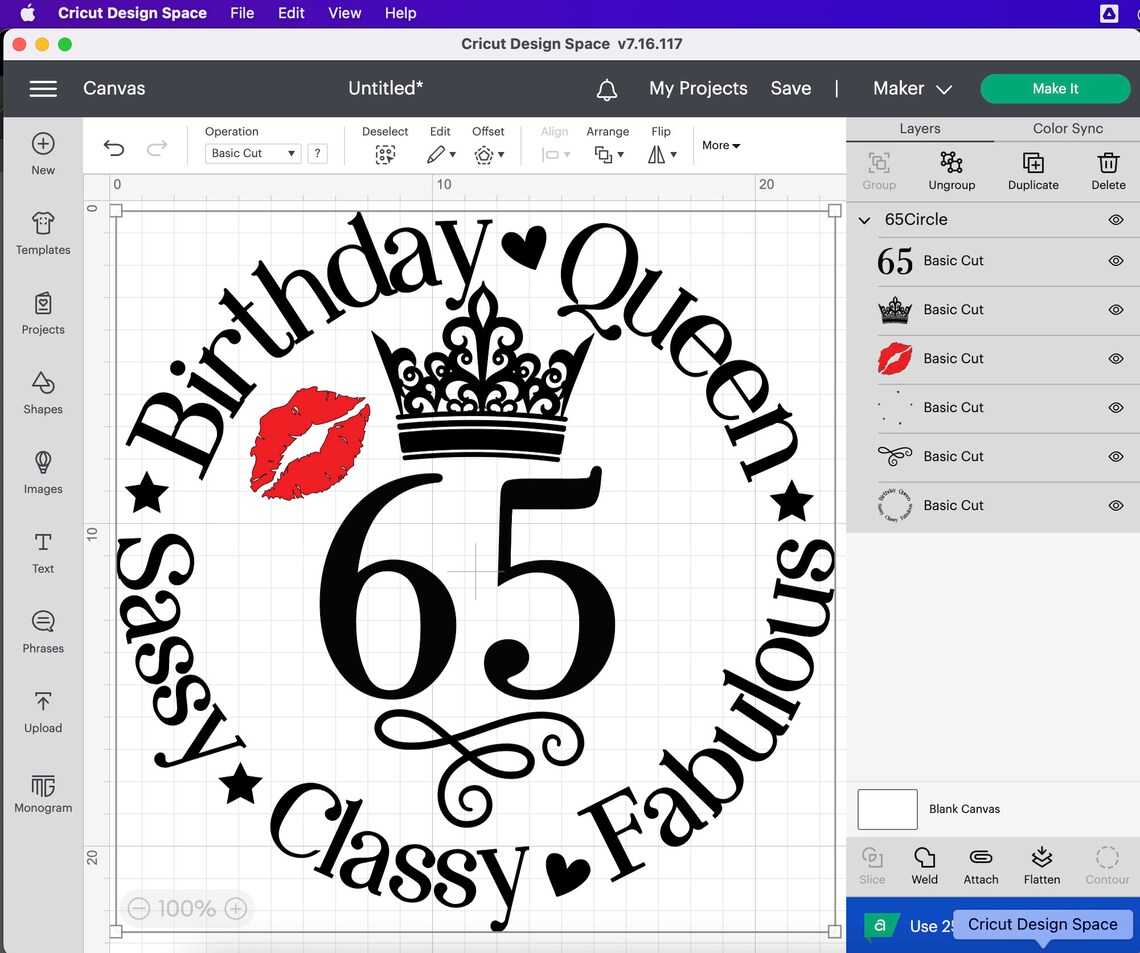1140x953 pixels.
Task: Click the Flatten icon
Action: tap(1041, 864)
